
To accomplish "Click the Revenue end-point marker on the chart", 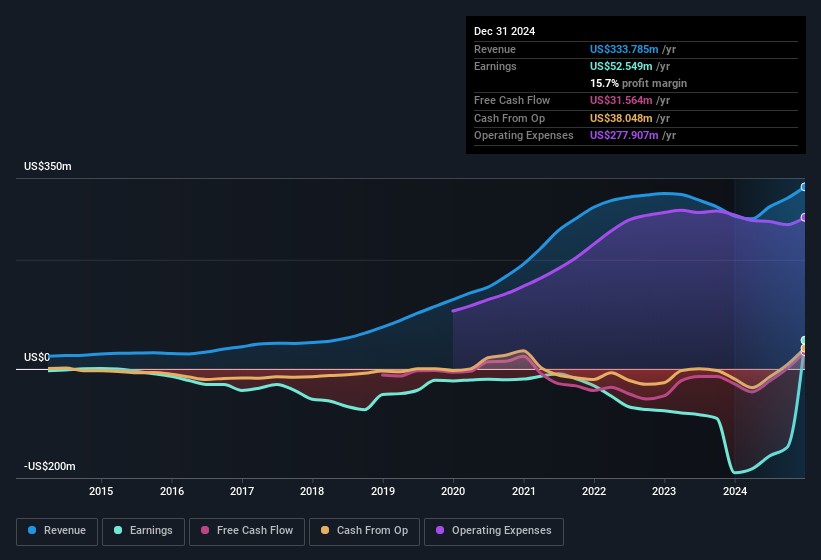I will click(x=804, y=187).
